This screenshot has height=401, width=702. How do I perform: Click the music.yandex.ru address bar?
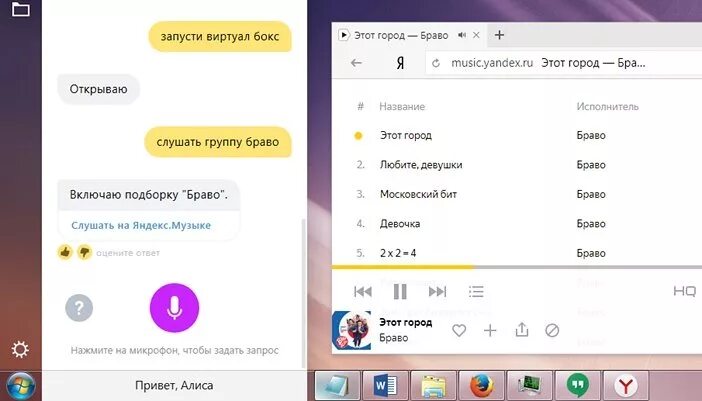click(x=564, y=63)
